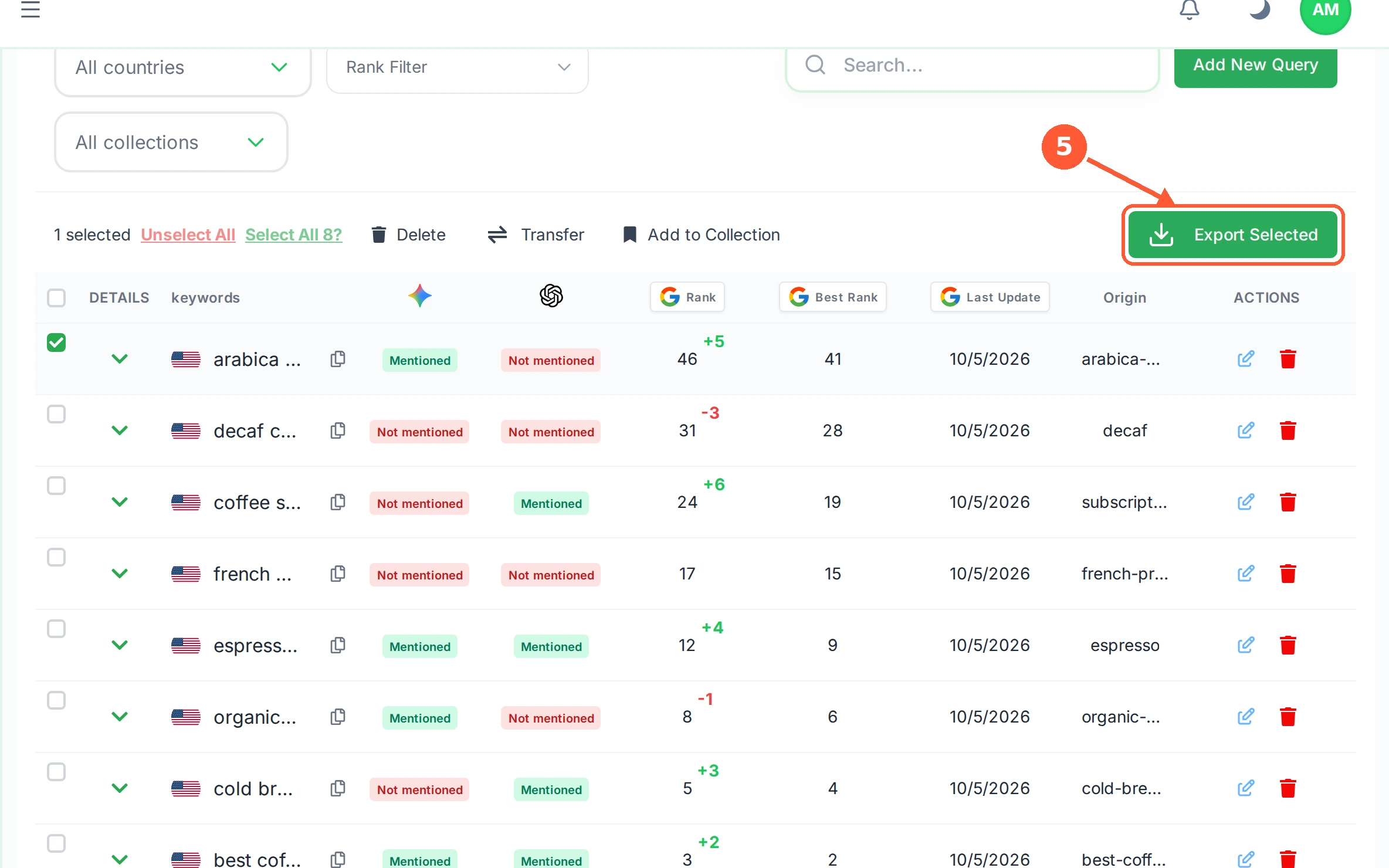This screenshot has height=868, width=1389.
Task: Click the Transfer action
Action: pos(536,235)
